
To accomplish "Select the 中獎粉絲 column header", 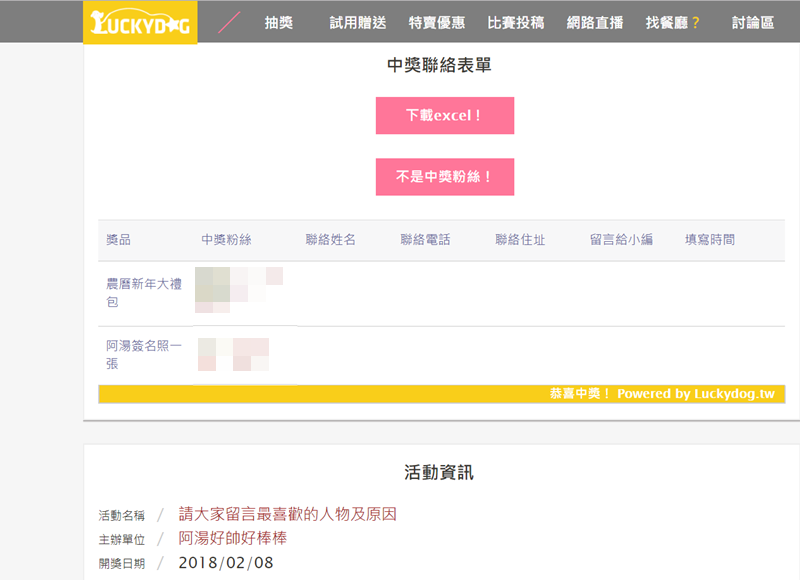I will (227, 240).
